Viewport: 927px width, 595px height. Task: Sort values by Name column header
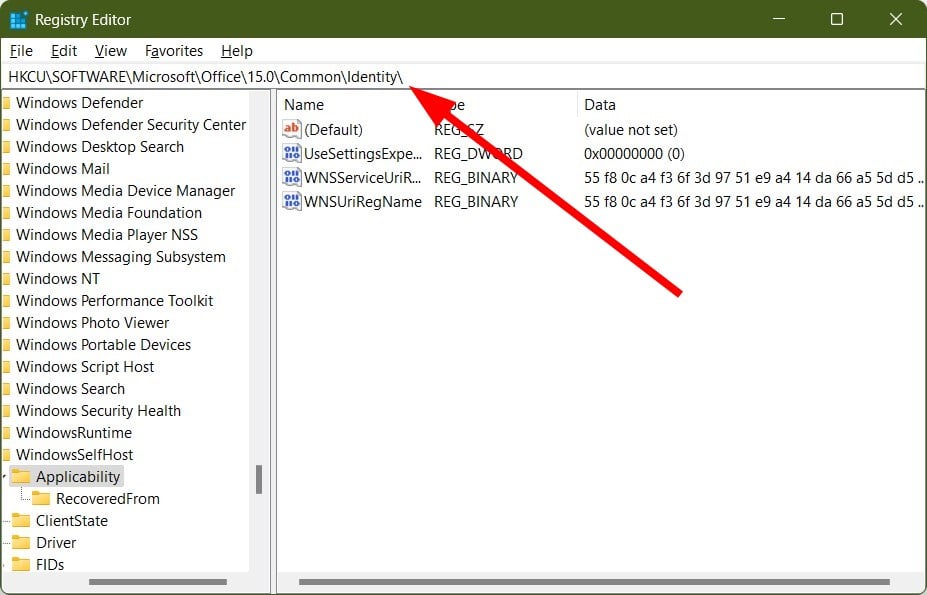point(304,105)
